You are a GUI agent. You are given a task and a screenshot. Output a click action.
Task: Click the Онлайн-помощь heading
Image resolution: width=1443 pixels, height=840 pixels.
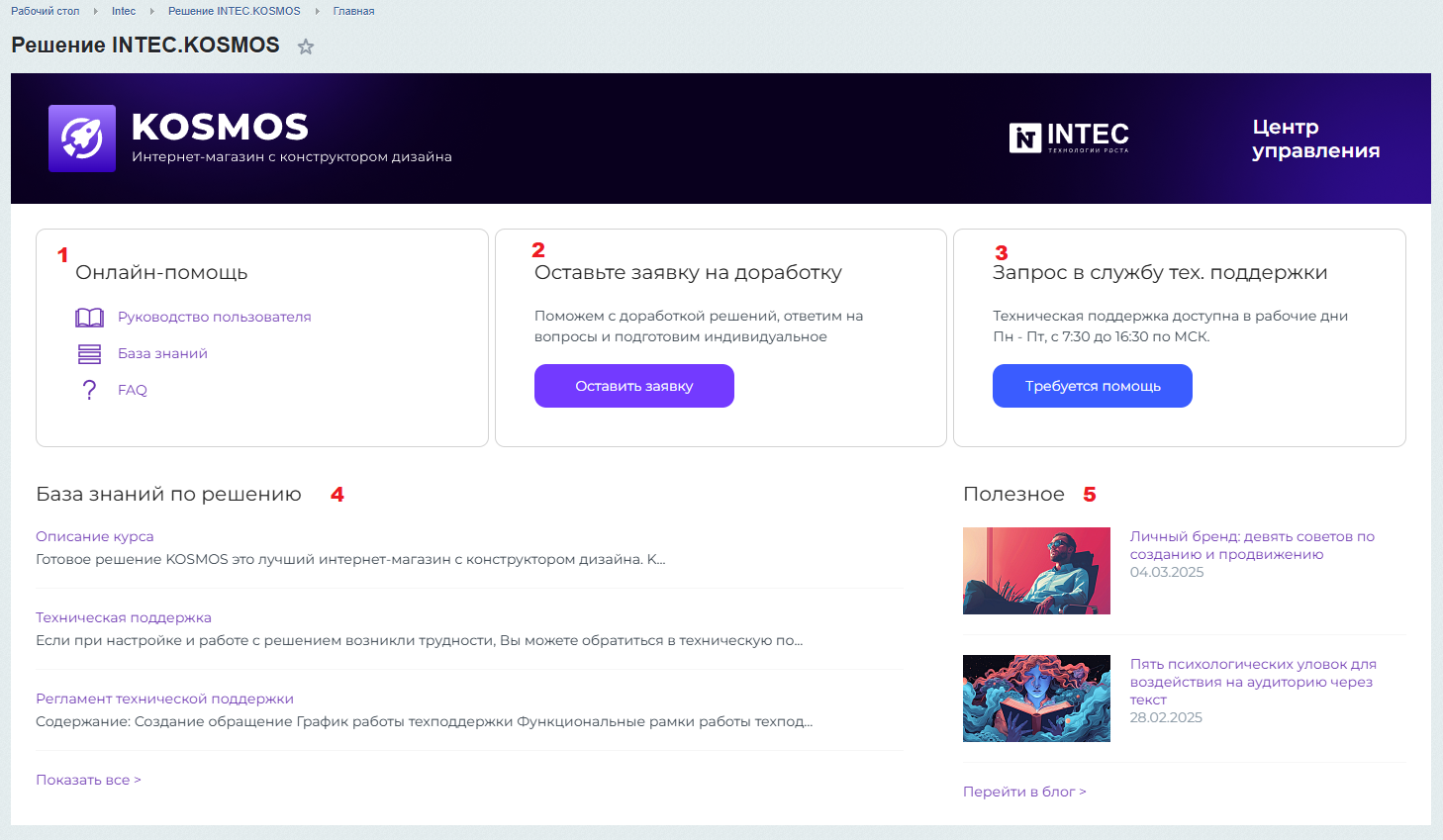(161, 272)
